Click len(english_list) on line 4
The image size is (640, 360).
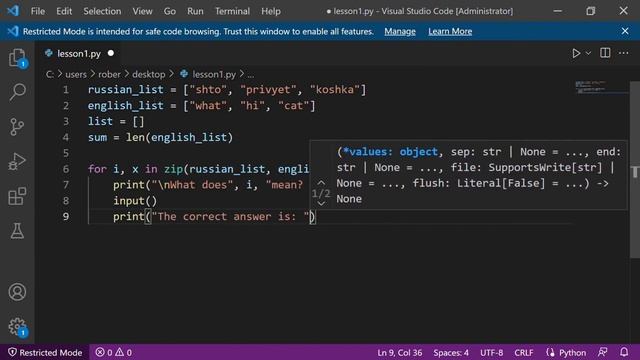[179, 138]
